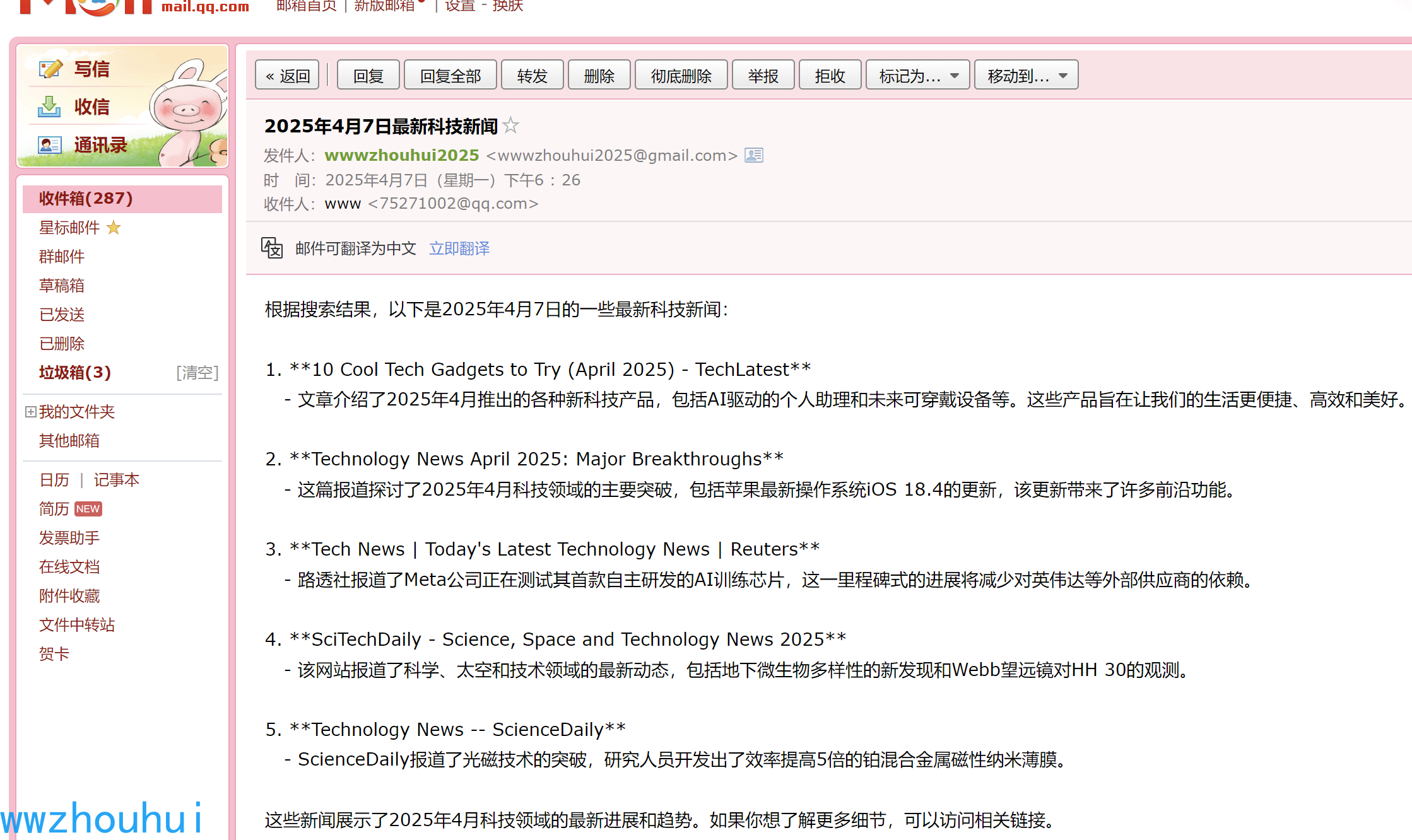The height and width of the screenshot is (840, 1412).
Task: Open 垃圾箱(3) folder
Action: 74,373
